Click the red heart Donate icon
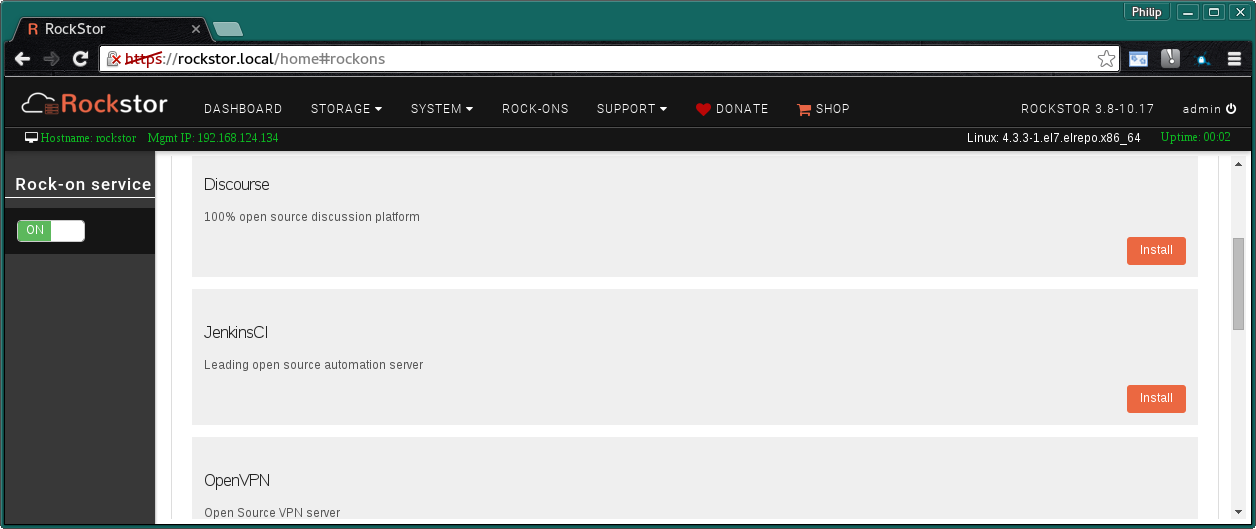 703,109
